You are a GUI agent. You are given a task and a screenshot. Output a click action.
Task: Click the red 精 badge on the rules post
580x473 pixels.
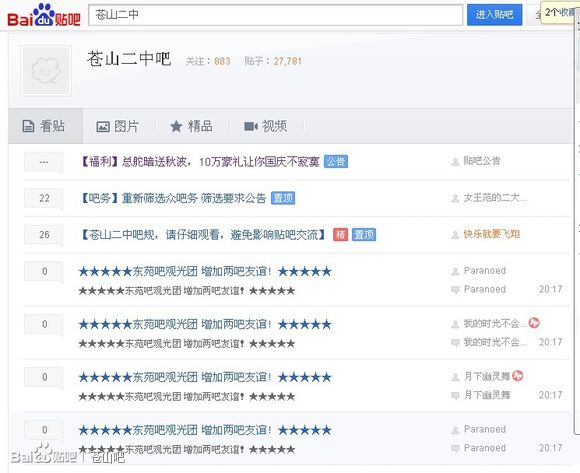coord(340,234)
